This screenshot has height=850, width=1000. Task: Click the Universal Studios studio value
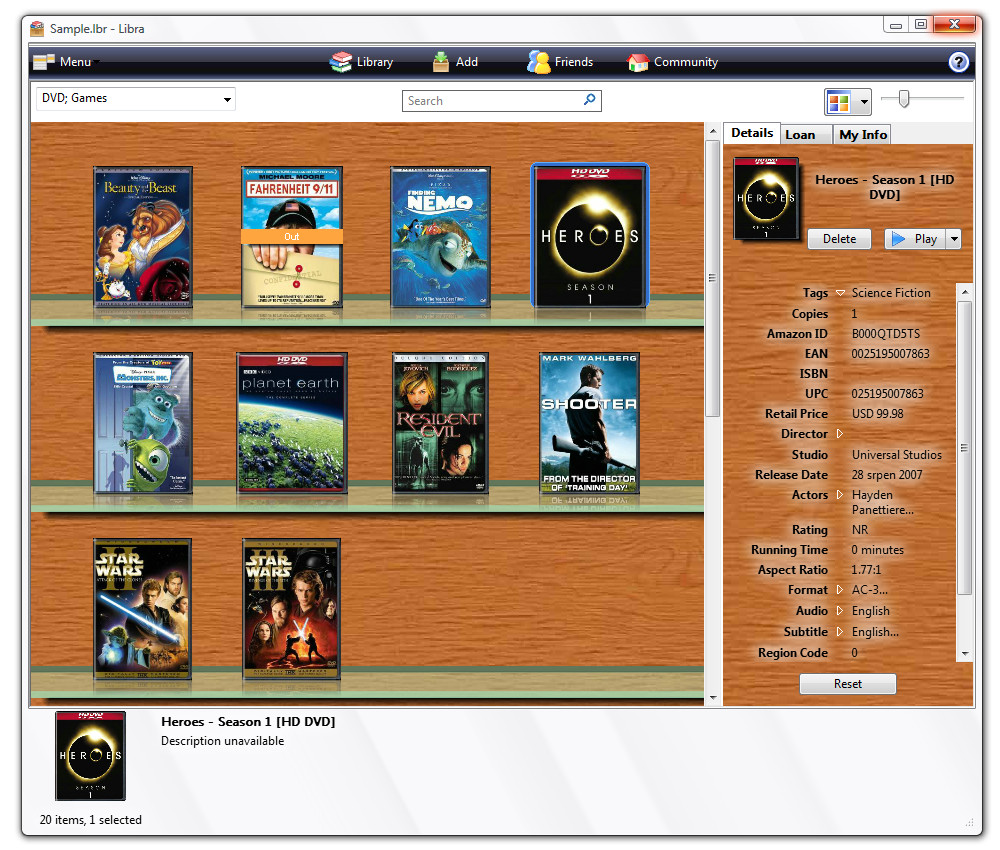coord(897,455)
